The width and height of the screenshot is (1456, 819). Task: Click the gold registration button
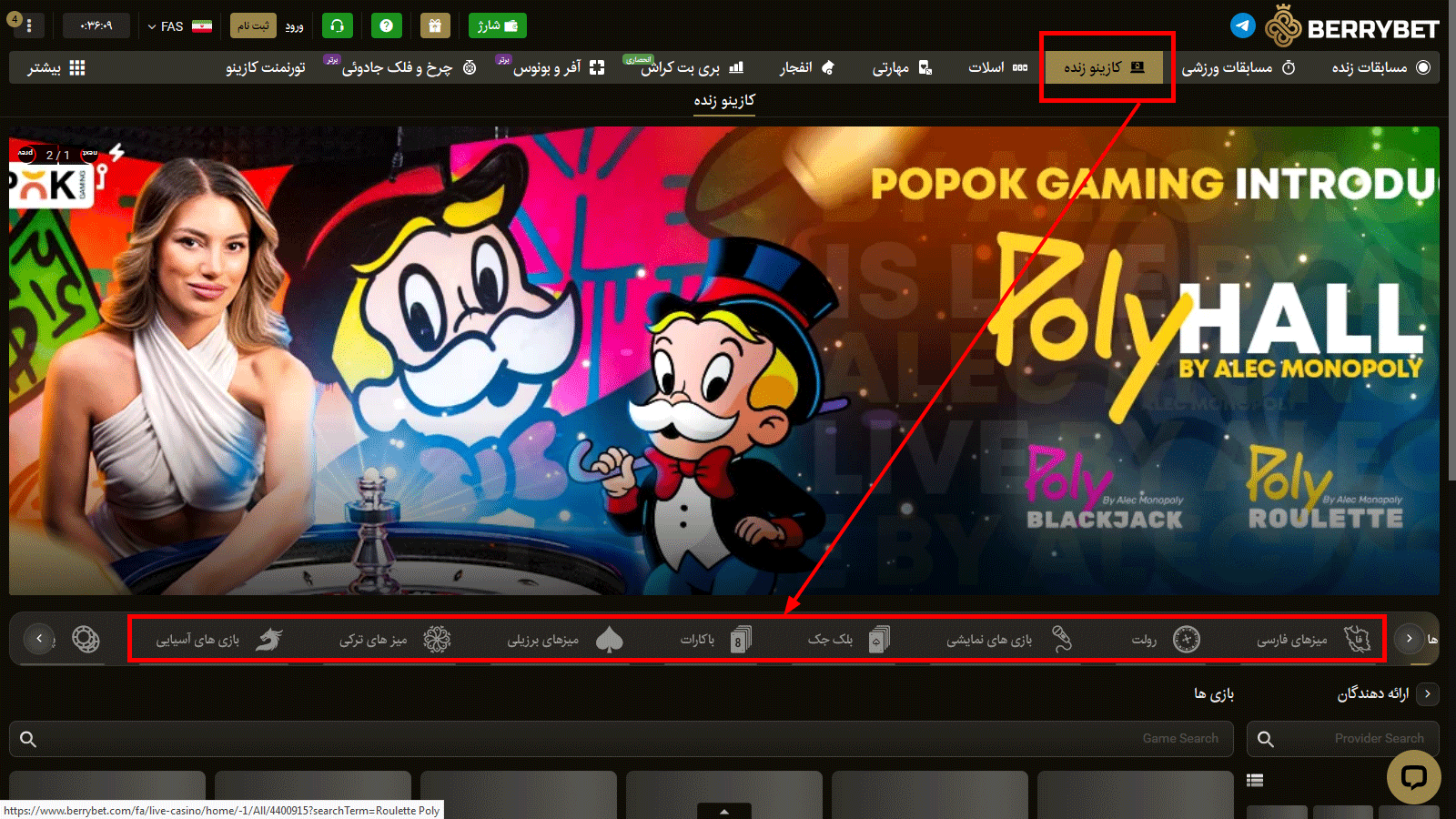click(x=253, y=25)
